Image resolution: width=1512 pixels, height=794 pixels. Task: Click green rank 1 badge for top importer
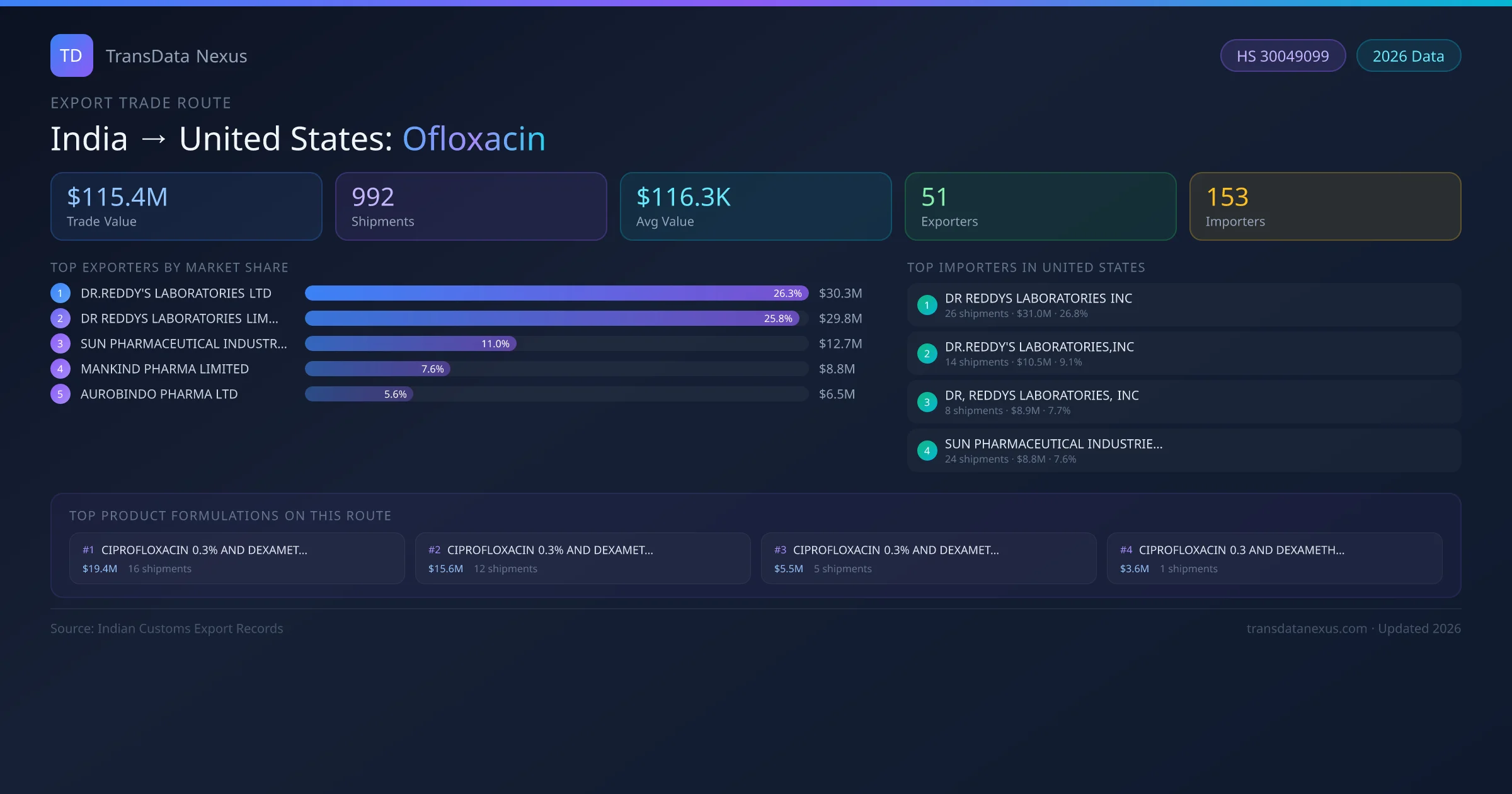point(927,305)
